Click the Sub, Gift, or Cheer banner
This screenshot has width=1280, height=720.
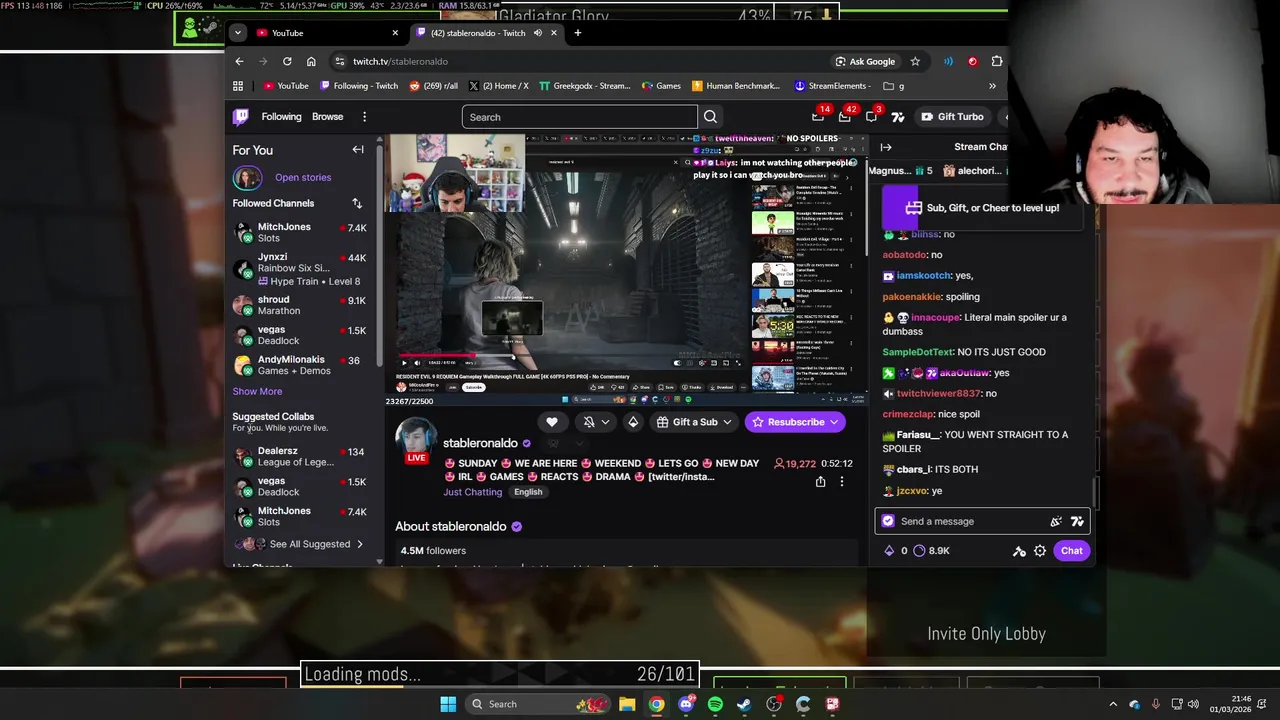(983, 208)
